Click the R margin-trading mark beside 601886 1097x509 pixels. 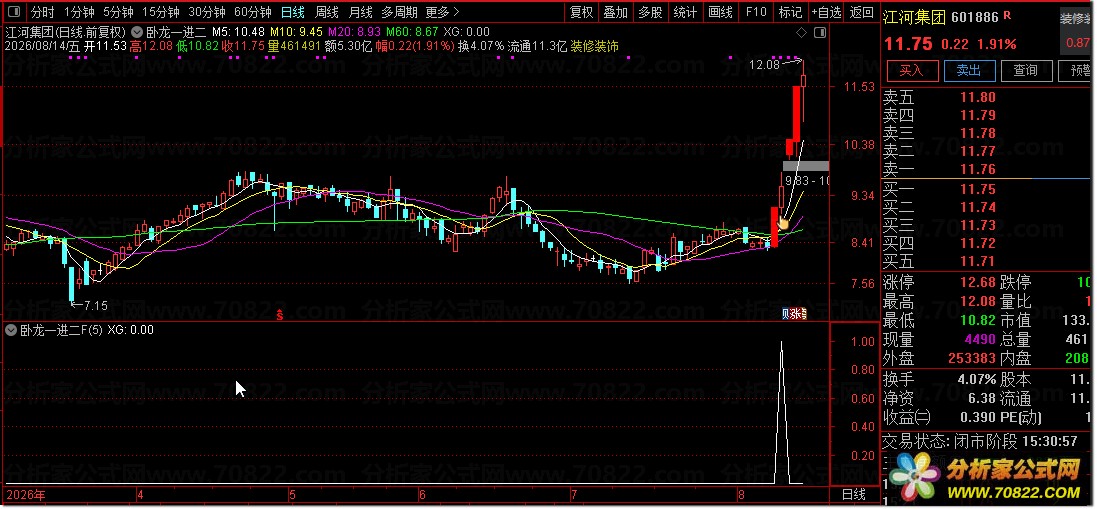(x=1007, y=15)
